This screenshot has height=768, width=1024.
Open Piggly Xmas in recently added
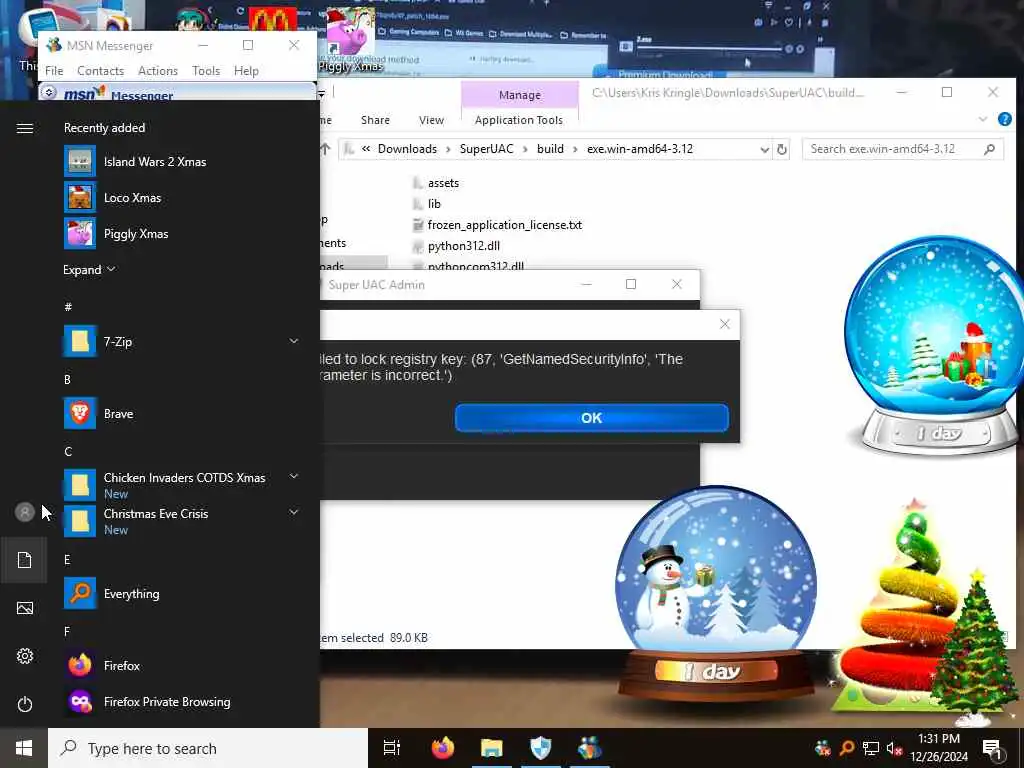136,234
